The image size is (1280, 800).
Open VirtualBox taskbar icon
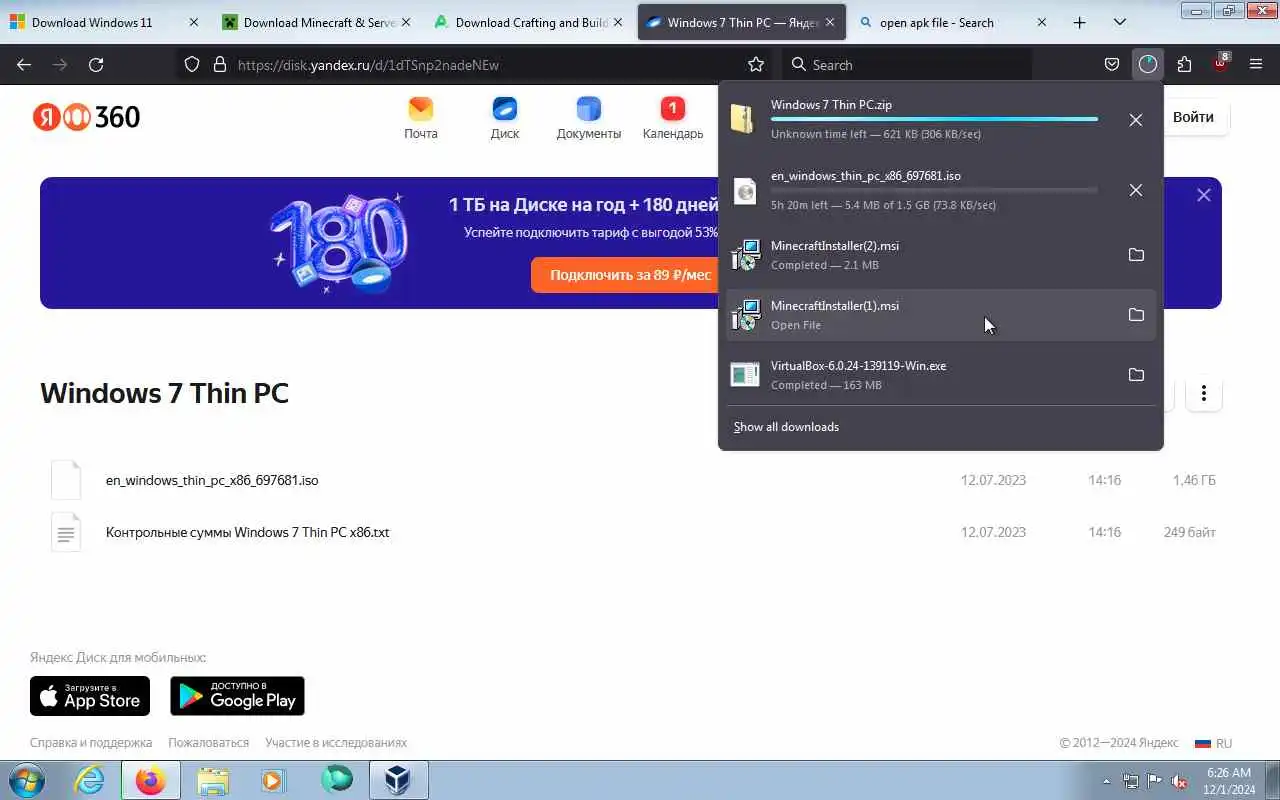coord(398,780)
